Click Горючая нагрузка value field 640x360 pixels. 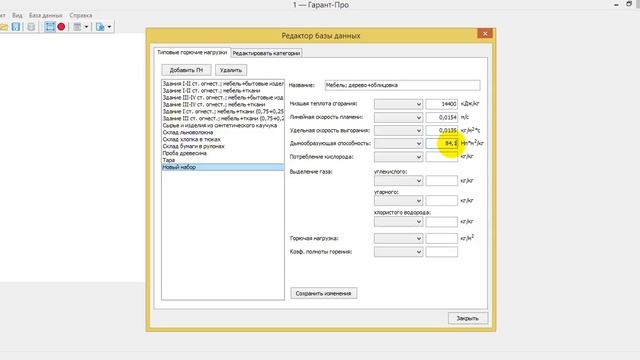click(x=442, y=238)
